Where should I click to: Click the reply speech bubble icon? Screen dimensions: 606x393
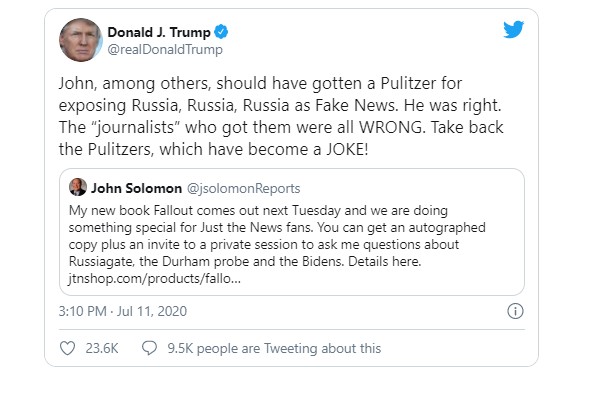pos(149,348)
